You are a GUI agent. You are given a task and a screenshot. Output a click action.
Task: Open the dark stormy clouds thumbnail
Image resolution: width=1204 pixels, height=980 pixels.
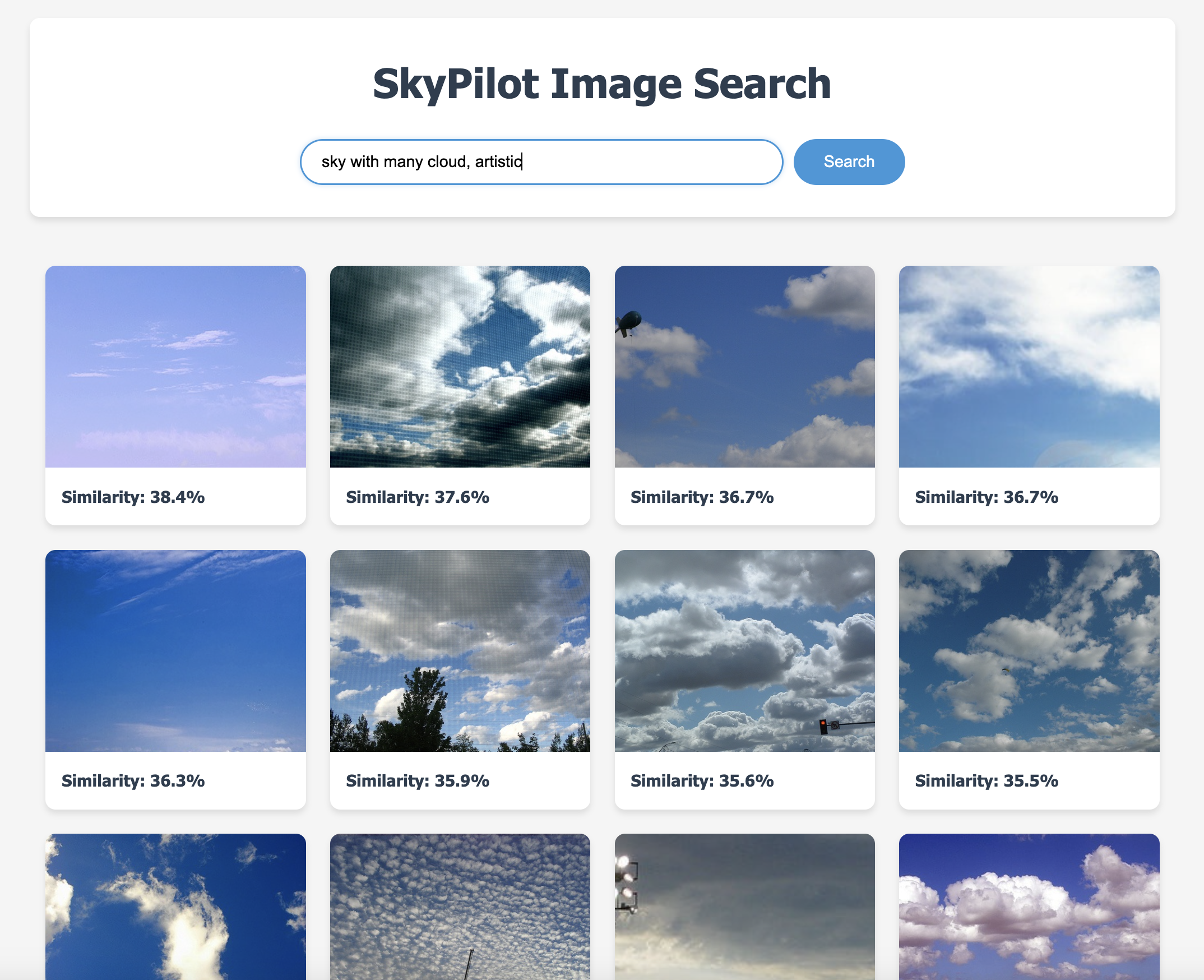460,366
